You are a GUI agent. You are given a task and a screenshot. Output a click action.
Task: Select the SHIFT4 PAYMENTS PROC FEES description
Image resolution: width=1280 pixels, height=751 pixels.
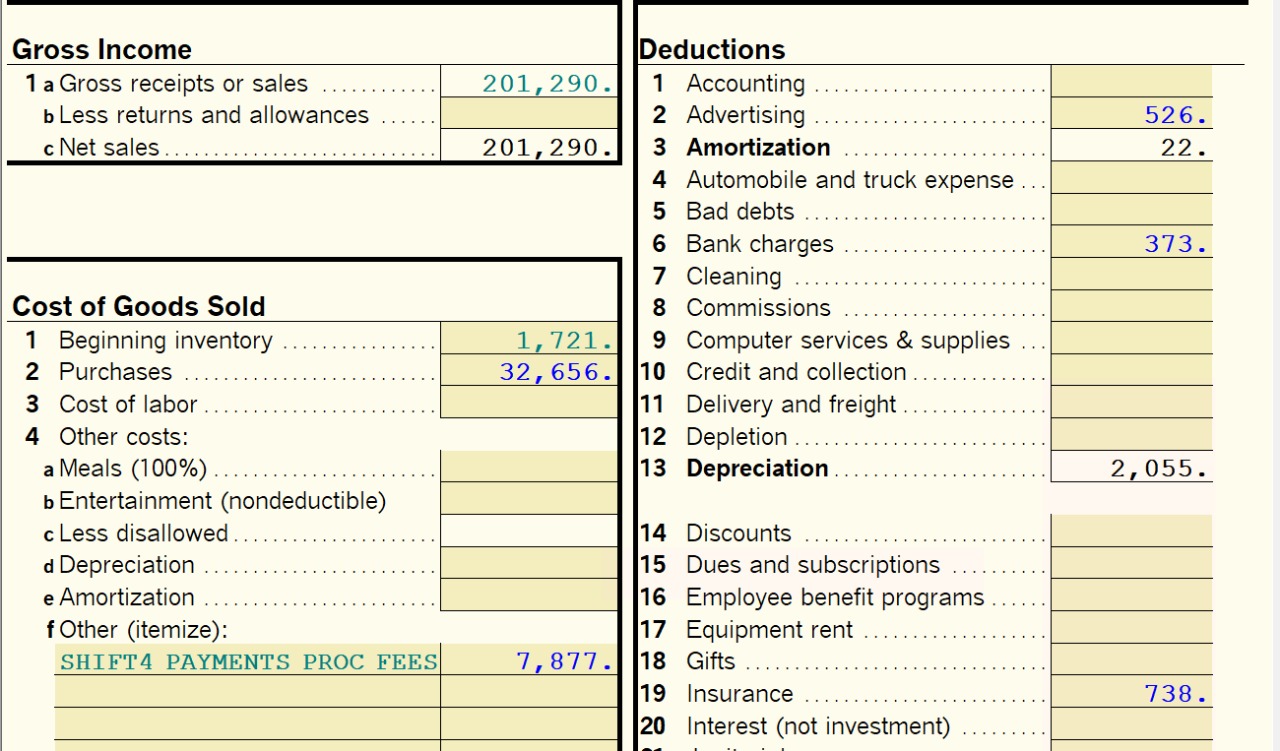tap(248, 662)
